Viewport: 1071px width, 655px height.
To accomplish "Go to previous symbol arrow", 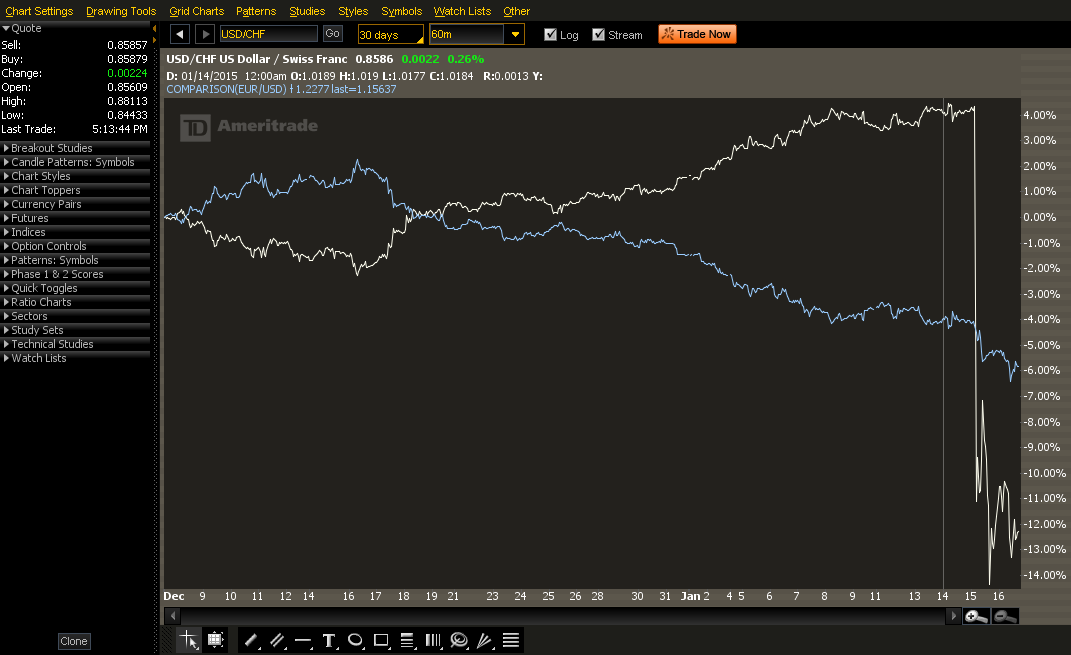I will point(180,34).
